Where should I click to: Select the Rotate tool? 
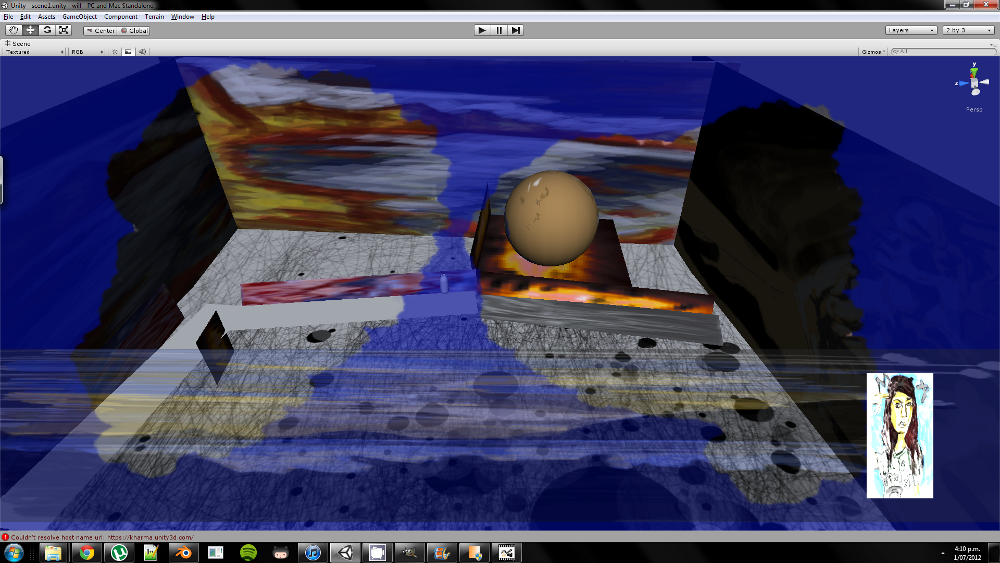tap(46, 30)
